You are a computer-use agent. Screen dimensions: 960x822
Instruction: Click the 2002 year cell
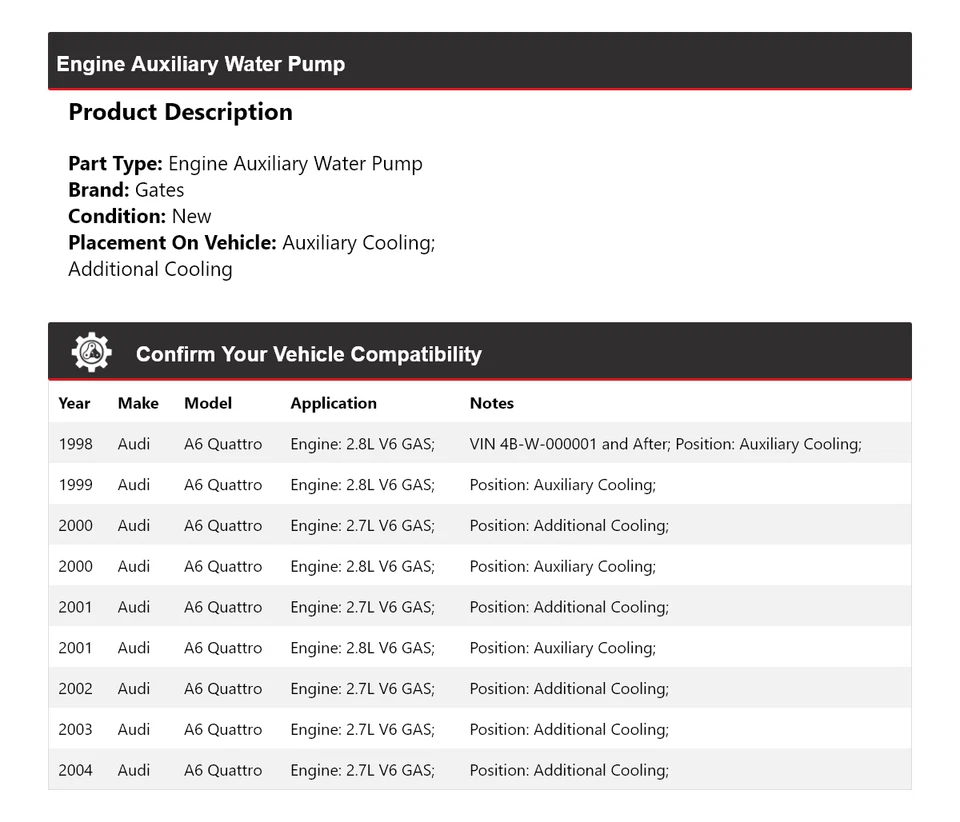(x=75, y=689)
